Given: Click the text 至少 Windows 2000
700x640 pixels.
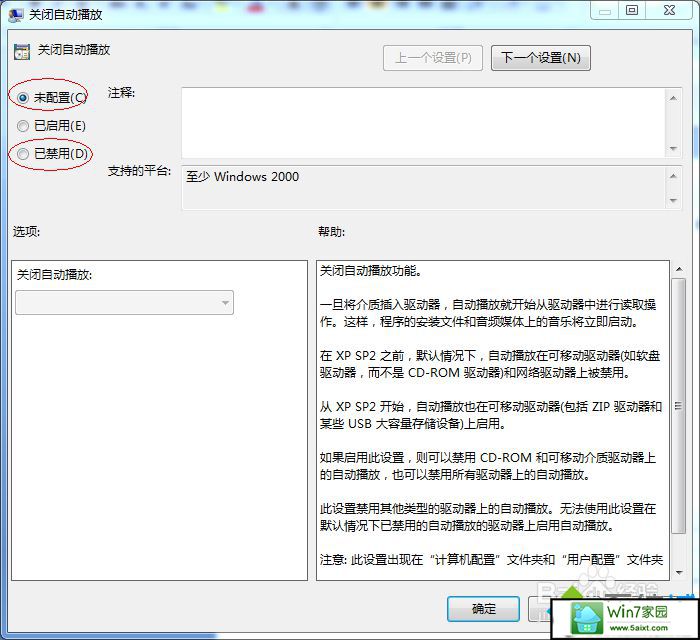Looking at the screenshot, I should [242, 177].
